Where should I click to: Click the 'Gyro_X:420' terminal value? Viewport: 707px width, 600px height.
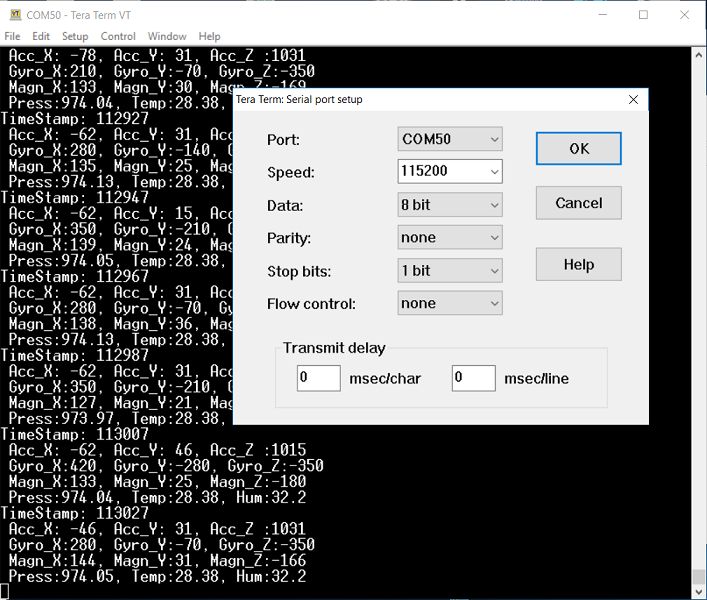tap(52, 466)
